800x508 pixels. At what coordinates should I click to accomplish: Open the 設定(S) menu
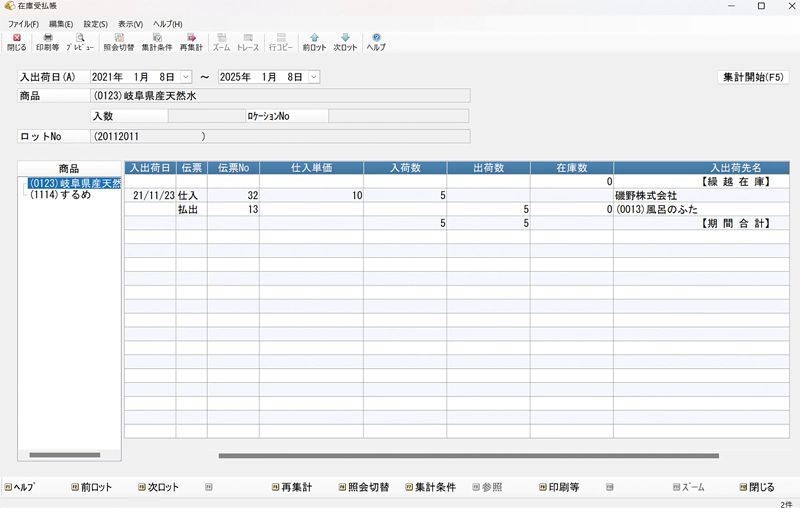[96, 23]
